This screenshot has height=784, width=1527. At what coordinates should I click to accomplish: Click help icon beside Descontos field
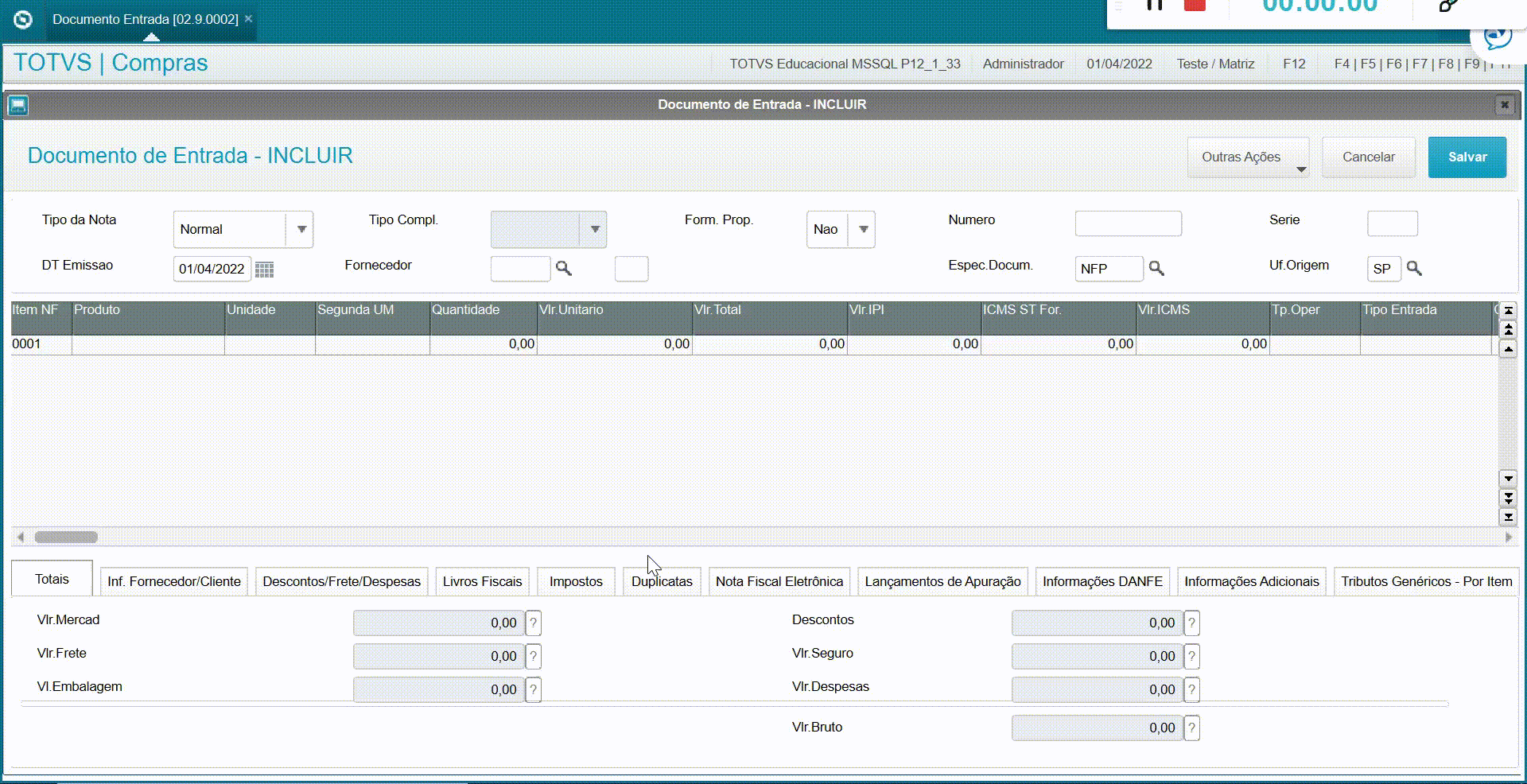tap(1191, 623)
